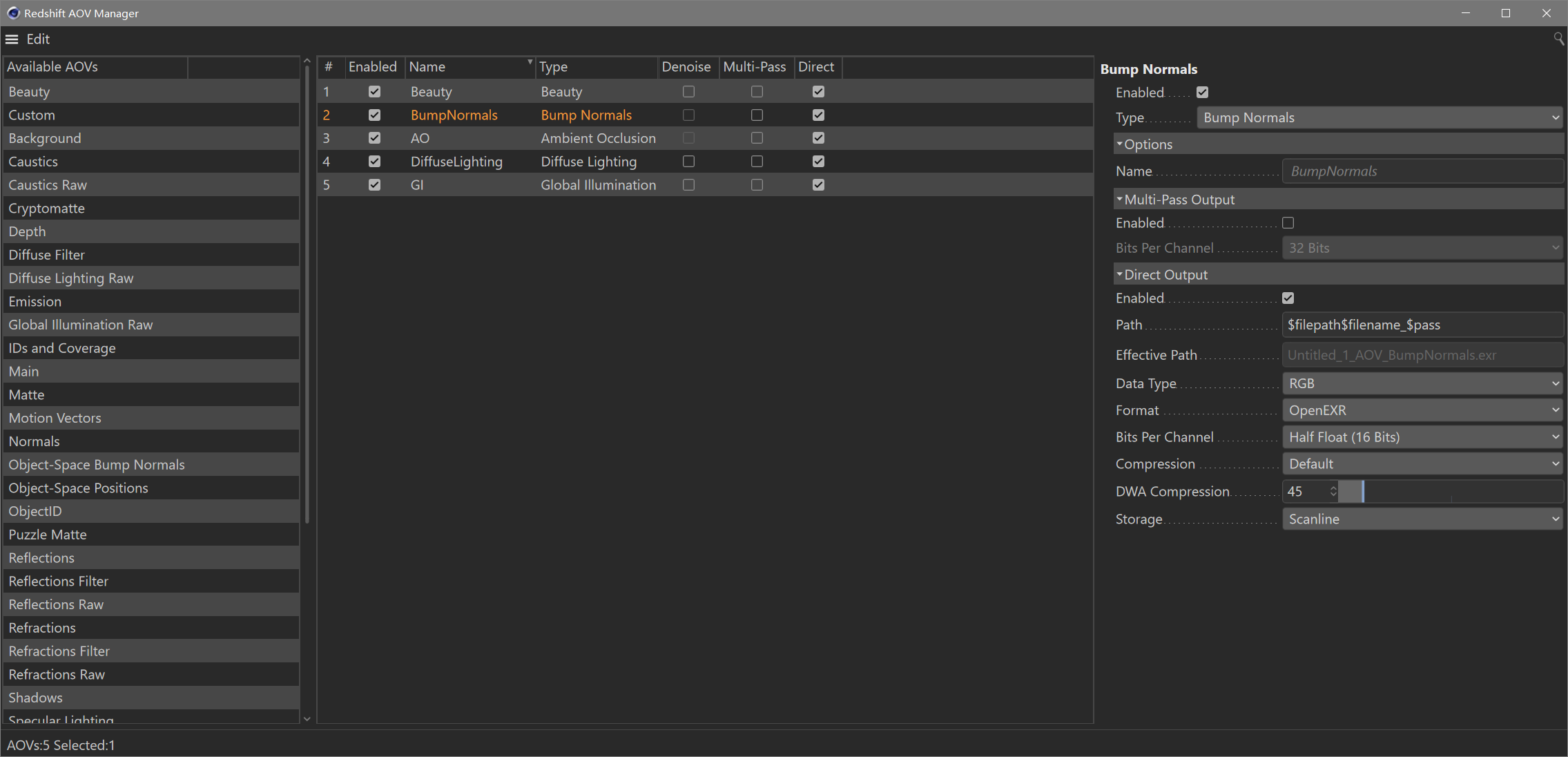Viewport: 1568px width, 757px height.
Task: Toggle Enabled checkbox for Beauty row
Action: pyautogui.click(x=374, y=91)
